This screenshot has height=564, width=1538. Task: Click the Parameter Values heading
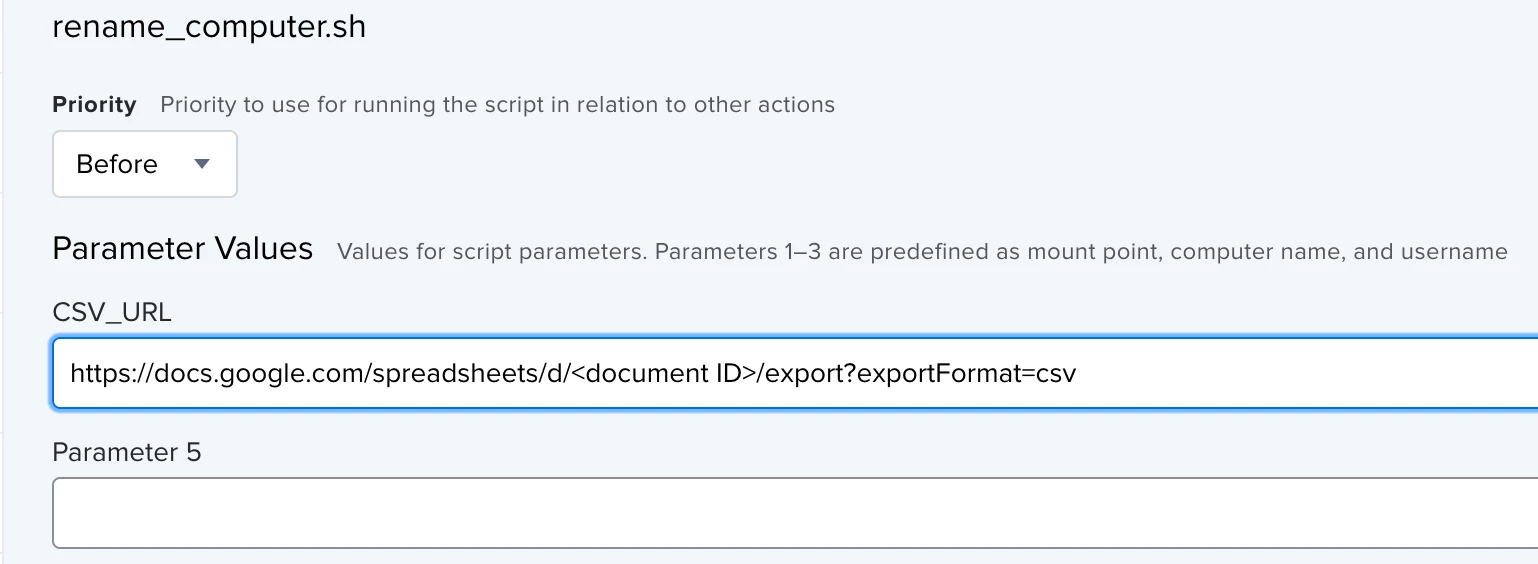coord(182,248)
